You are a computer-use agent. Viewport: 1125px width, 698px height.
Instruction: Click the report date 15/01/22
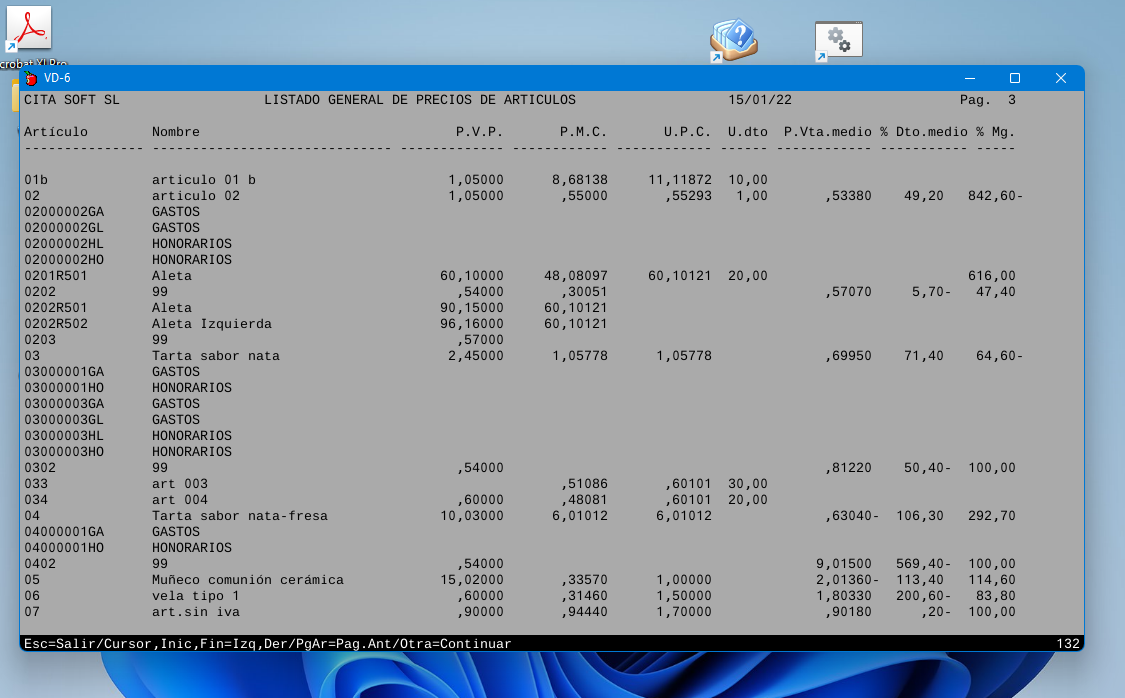point(760,100)
